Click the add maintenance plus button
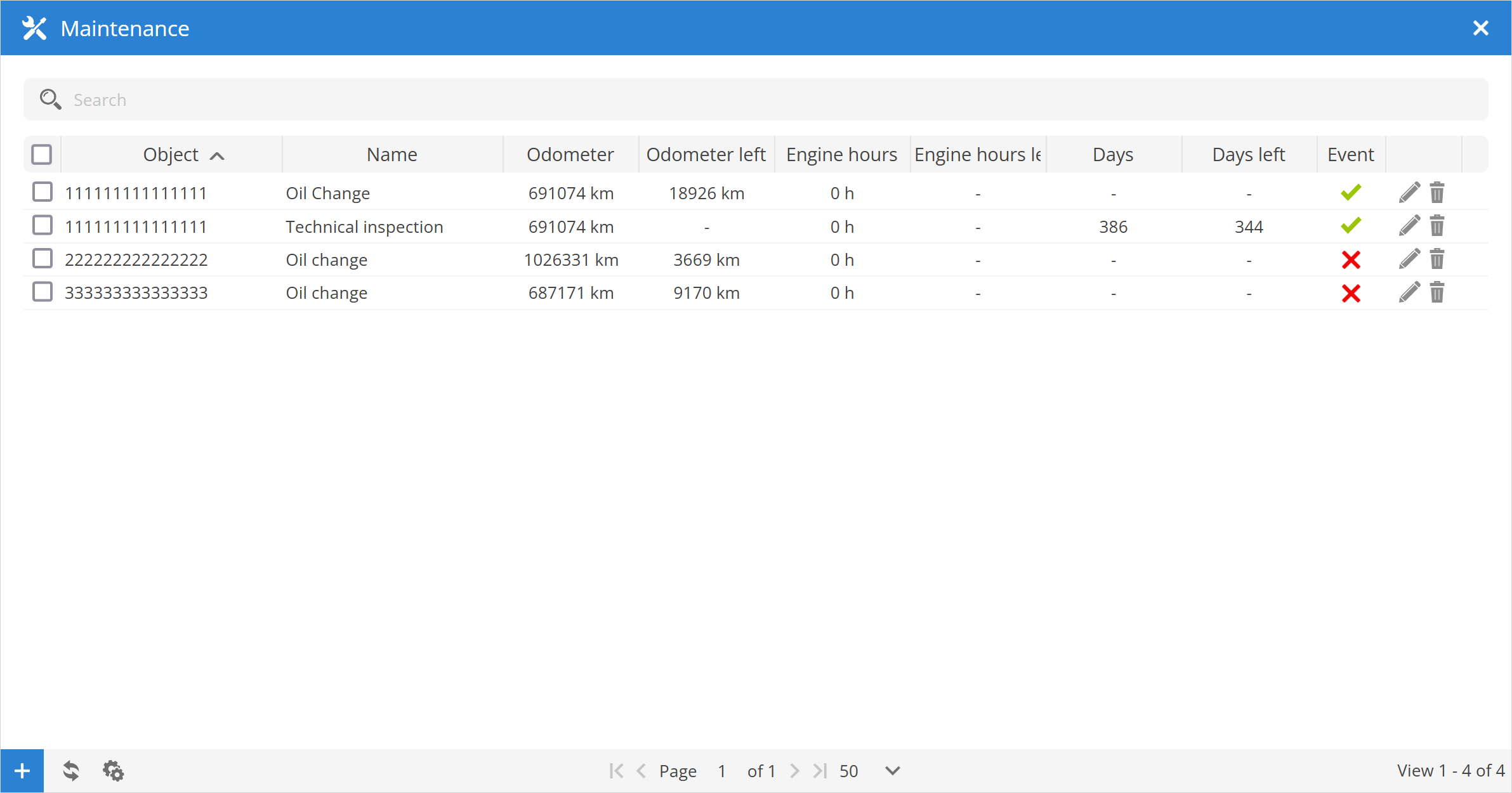 (22, 771)
